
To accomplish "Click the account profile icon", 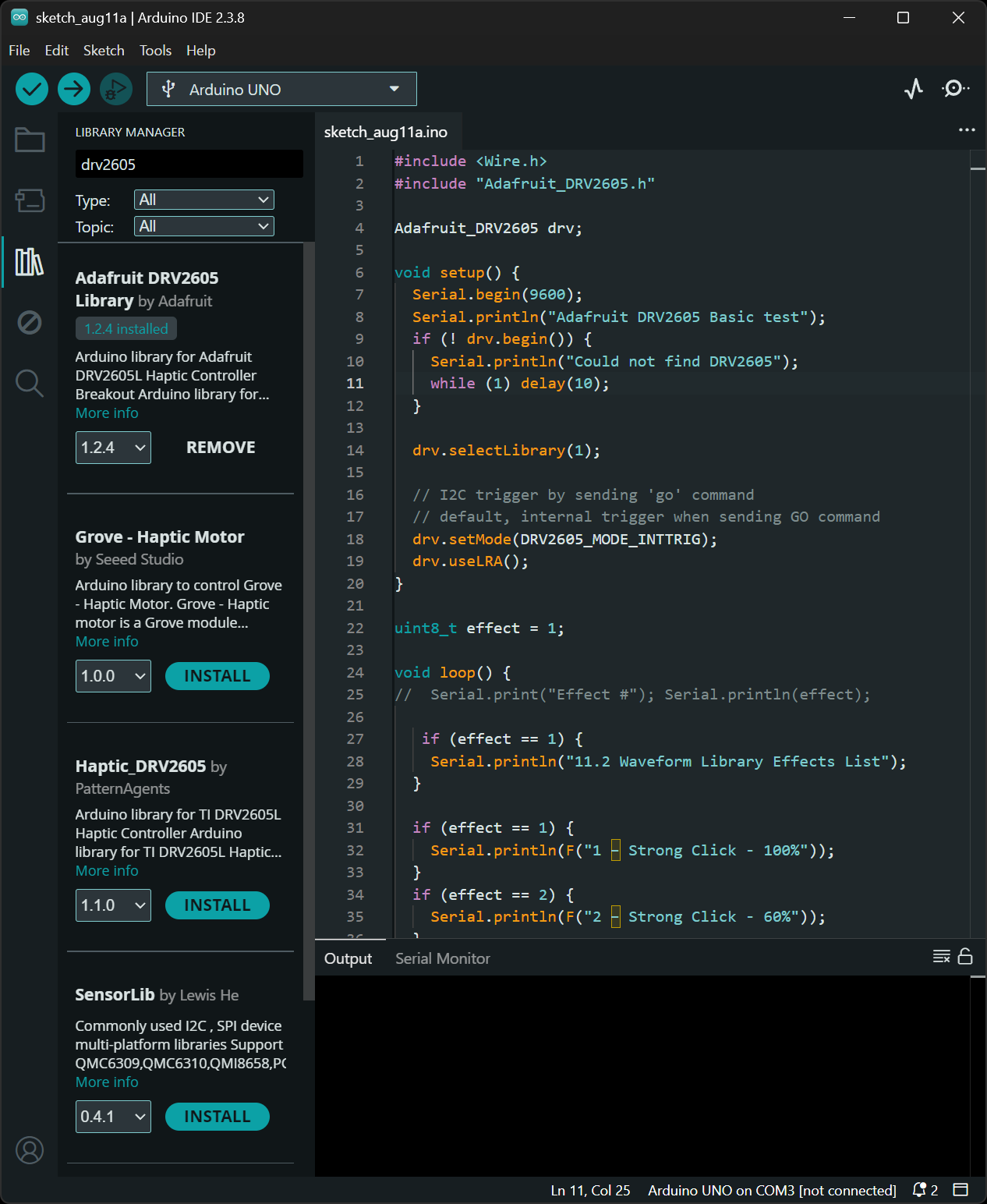I will pyautogui.click(x=30, y=1150).
